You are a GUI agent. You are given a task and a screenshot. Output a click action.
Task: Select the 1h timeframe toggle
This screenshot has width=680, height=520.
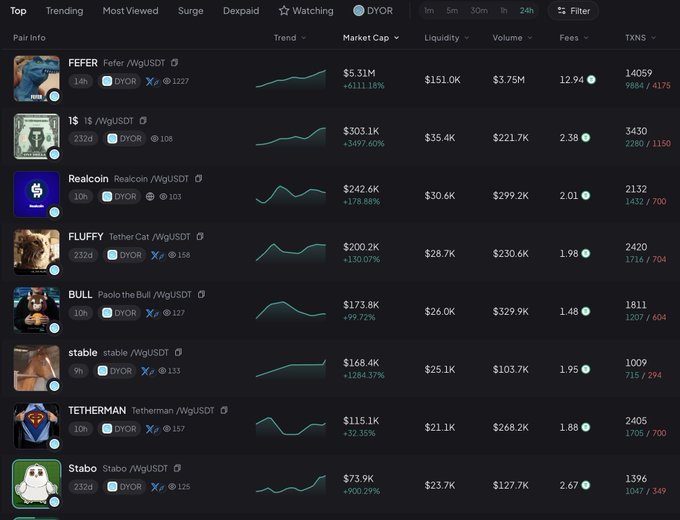(504, 10)
